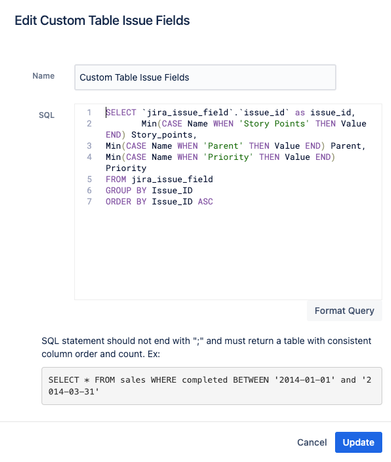391x462 pixels.
Task: Click the example SELECT statement box
Action: (x=212, y=386)
